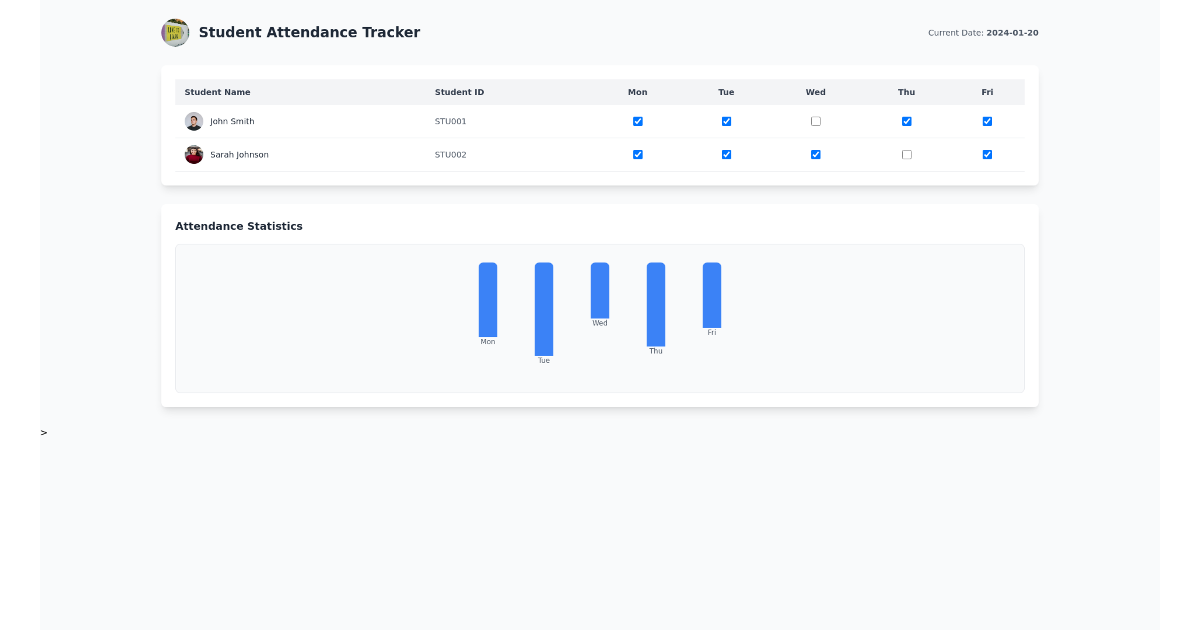The height and width of the screenshot is (630, 1200).
Task: Click the Monday bar in Attendance Statistics
Action: [488, 299]
